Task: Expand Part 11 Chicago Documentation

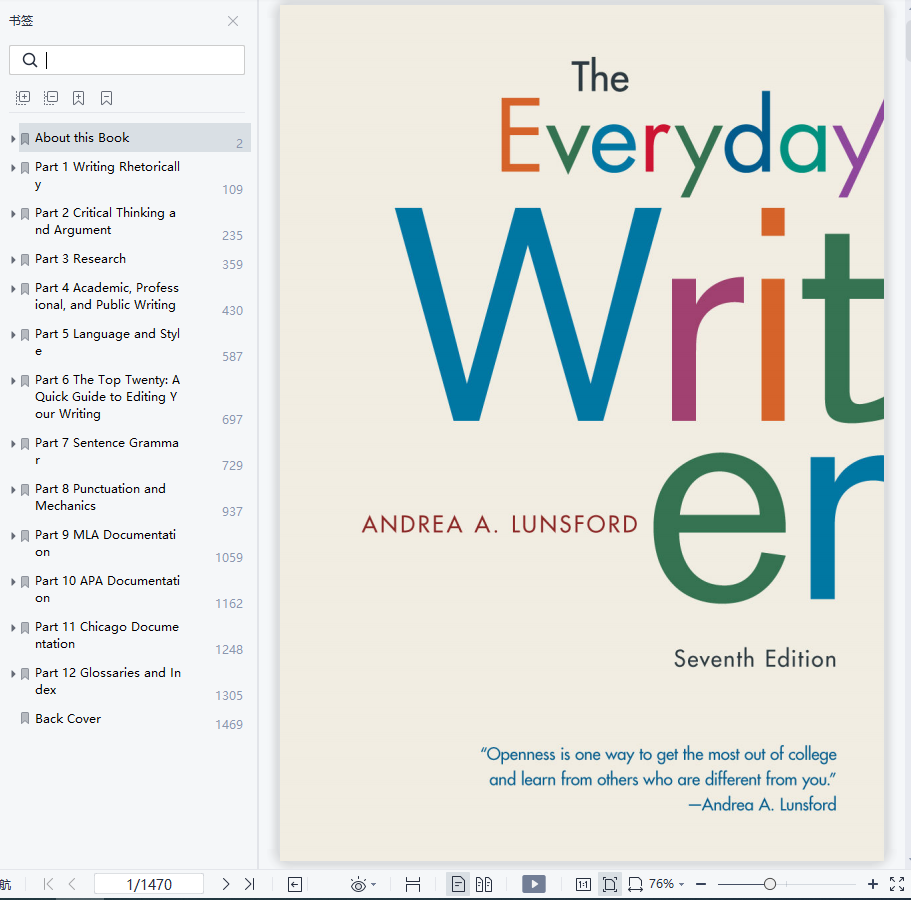Action: (x=13, y=628)
